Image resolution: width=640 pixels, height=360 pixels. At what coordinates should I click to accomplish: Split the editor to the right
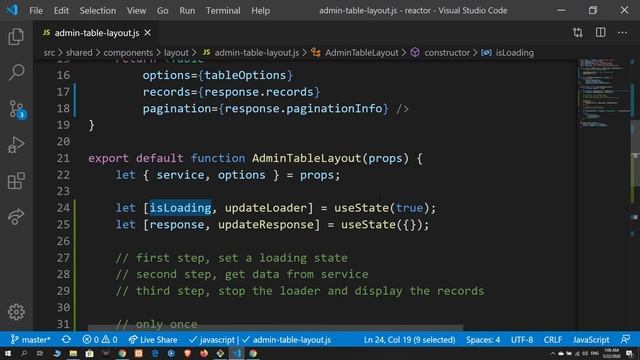(x=600, y=33)
